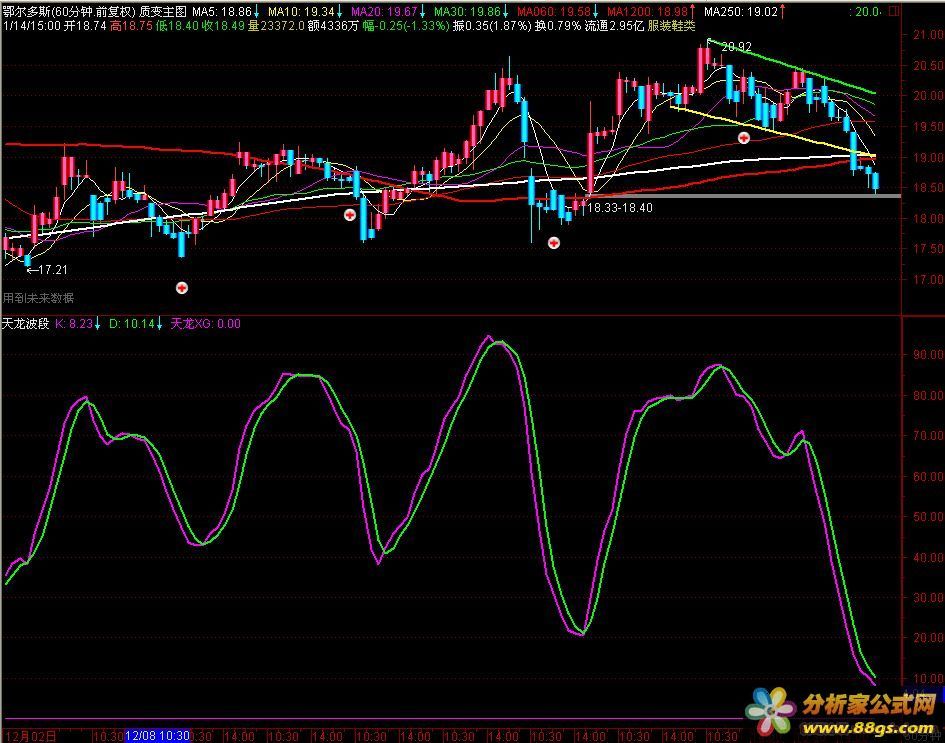945x743 pixels.
Task: Click the 60分钟 period label at bottom right
Action: tap(921, 736)
